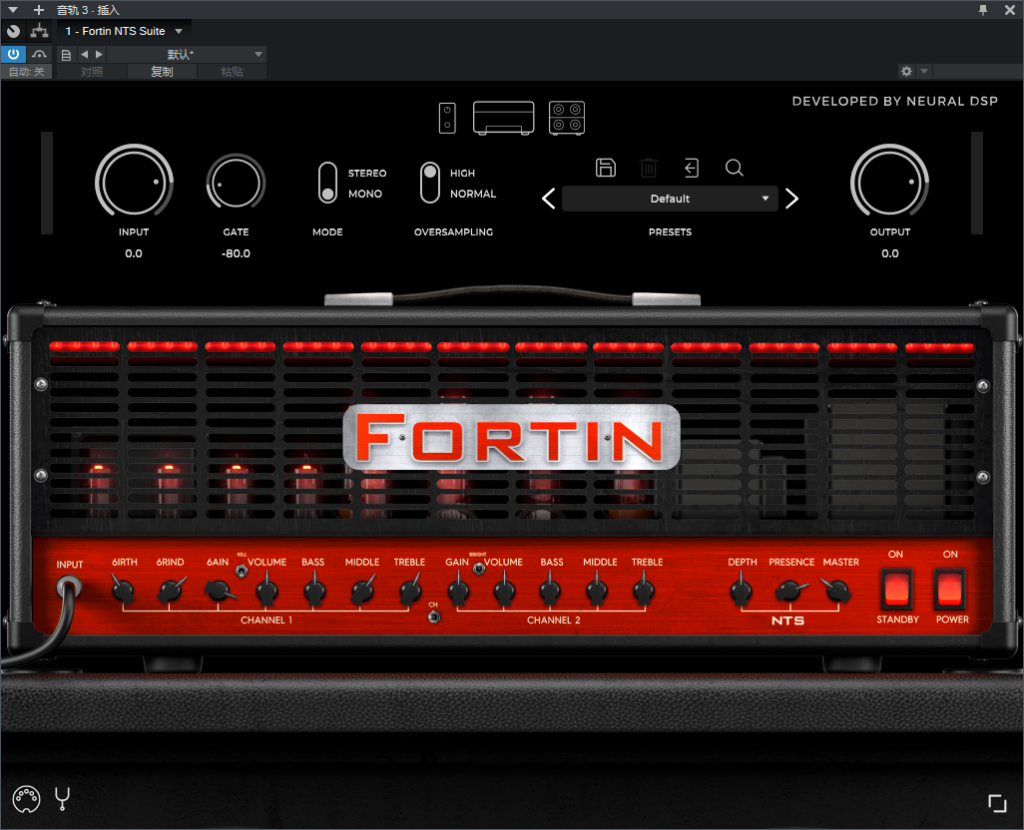Toggle the CH channel selector switch
Image resolution: width=1024 pixels, height=830 pixels.
(434, 616)
